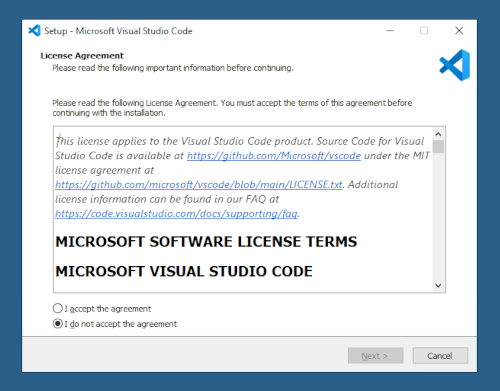Click the disabled maximize window button
This screenshot has width=500, height=391.
[424, 31]
